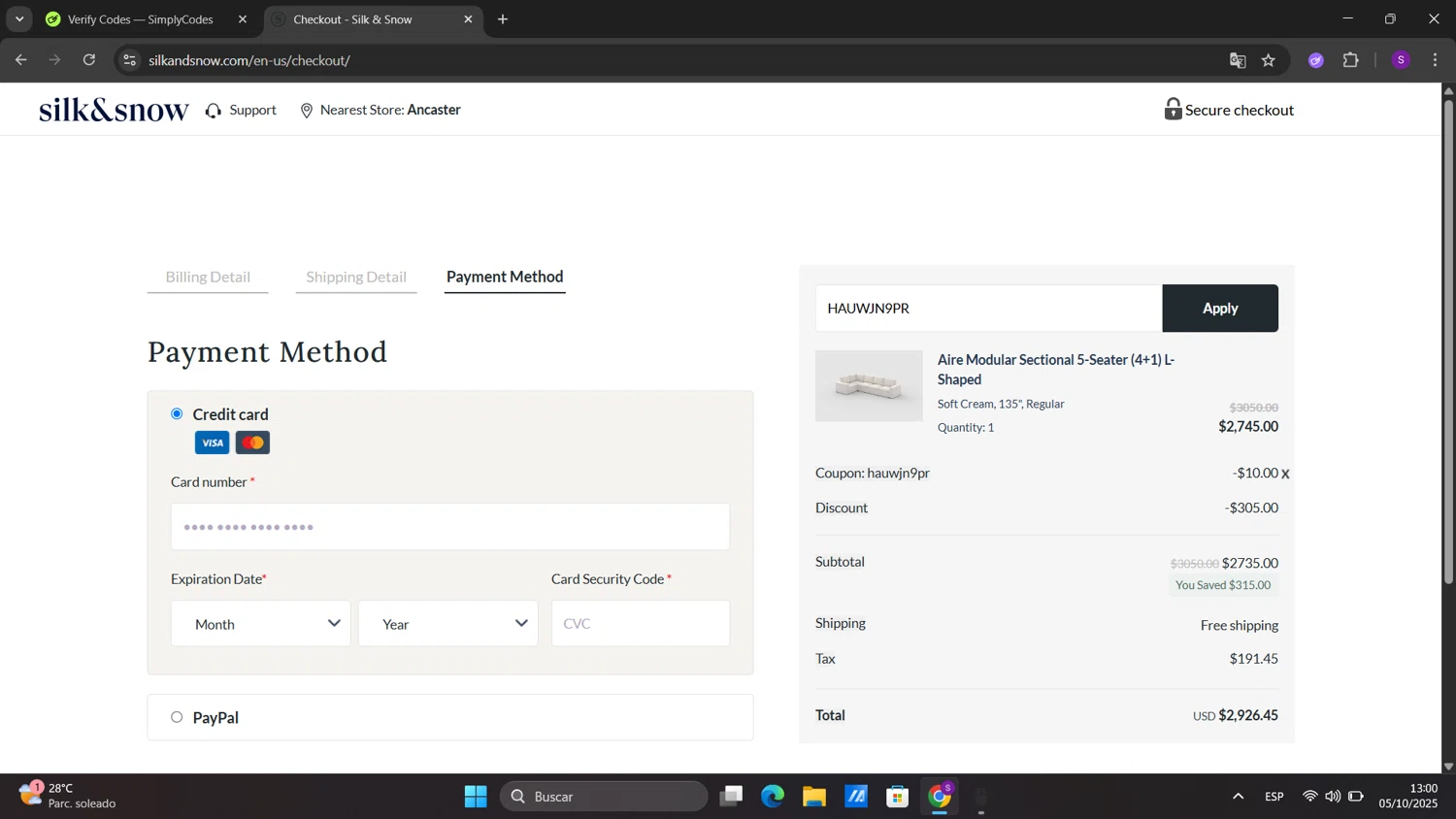Image resolution: width=1456 pixels, height=819 pixels.
Task: Remove the hauwjn9pr coupon with x
Action: 1285,475
